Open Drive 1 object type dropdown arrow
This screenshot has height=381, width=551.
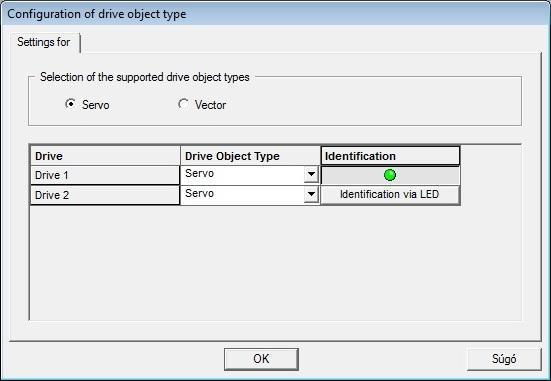pos(311,174)
